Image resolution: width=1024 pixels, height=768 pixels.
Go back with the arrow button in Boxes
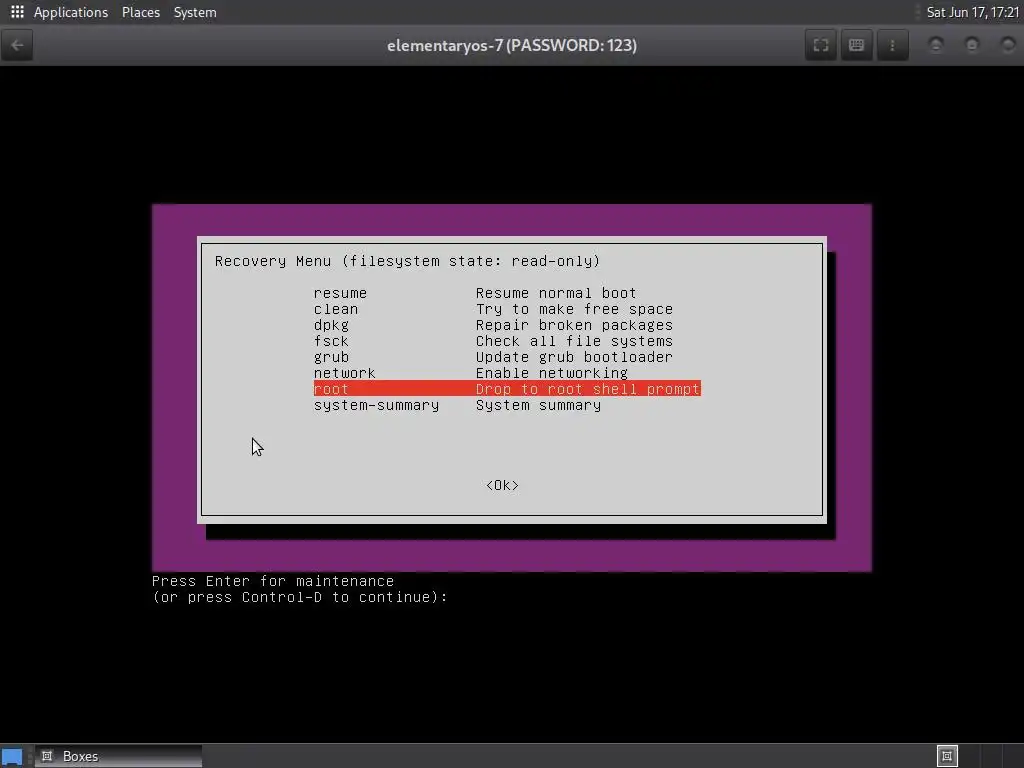[x=17, y=45]
